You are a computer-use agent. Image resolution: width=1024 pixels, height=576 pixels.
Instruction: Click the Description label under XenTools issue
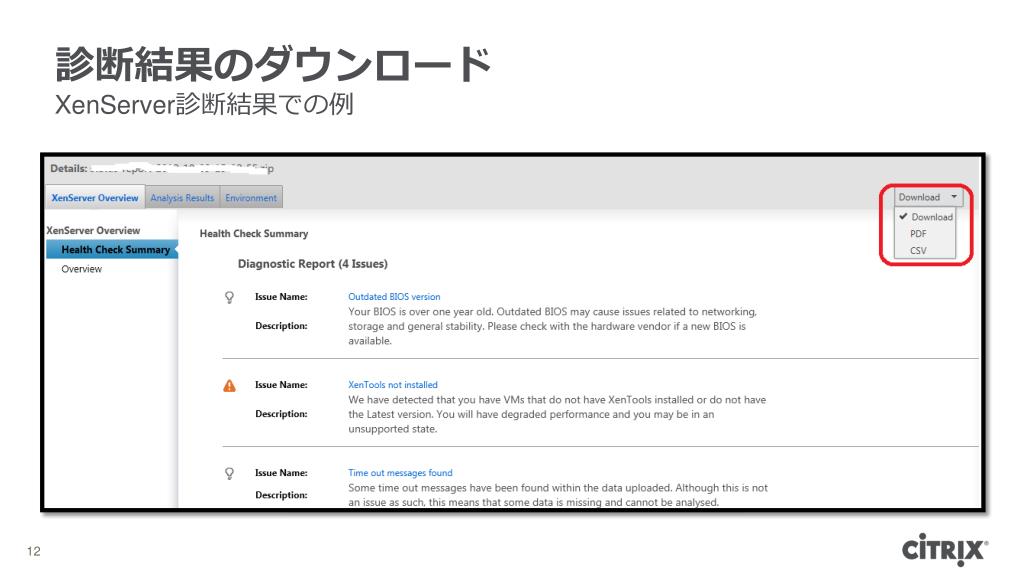tap(281, 414)
